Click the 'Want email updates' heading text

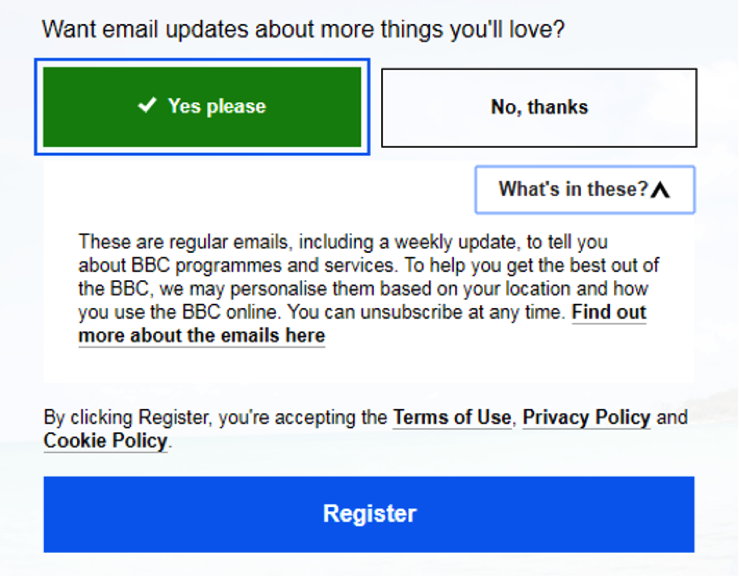click(x=303, y=30)
